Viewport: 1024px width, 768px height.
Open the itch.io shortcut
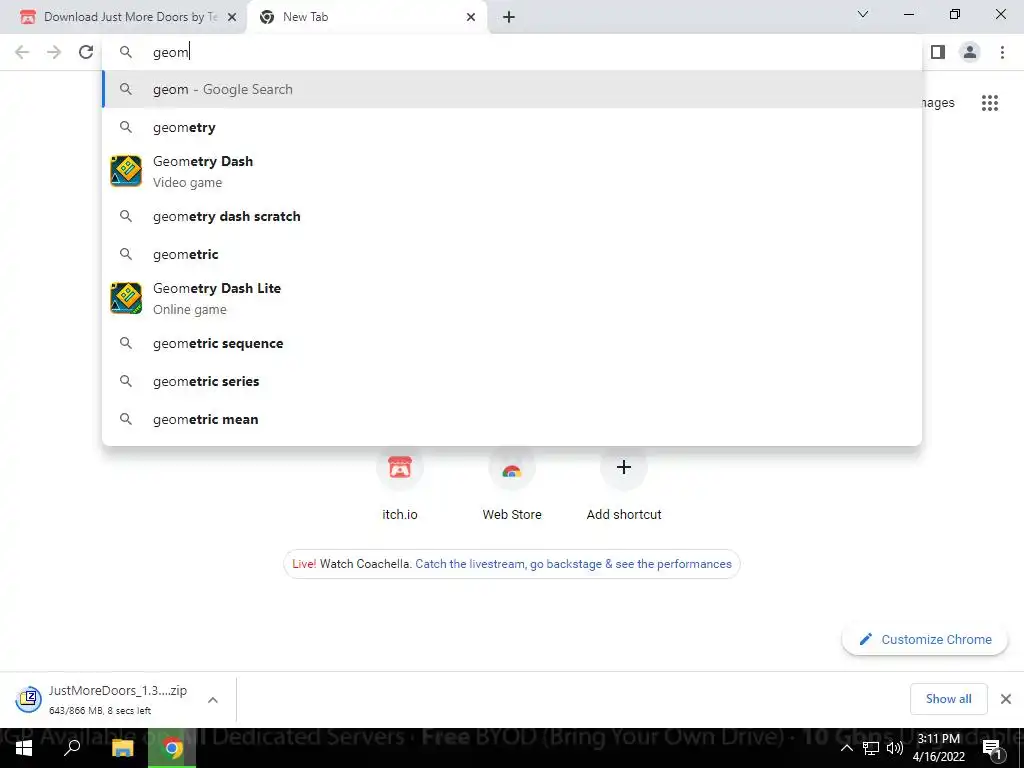click(400, 485)
